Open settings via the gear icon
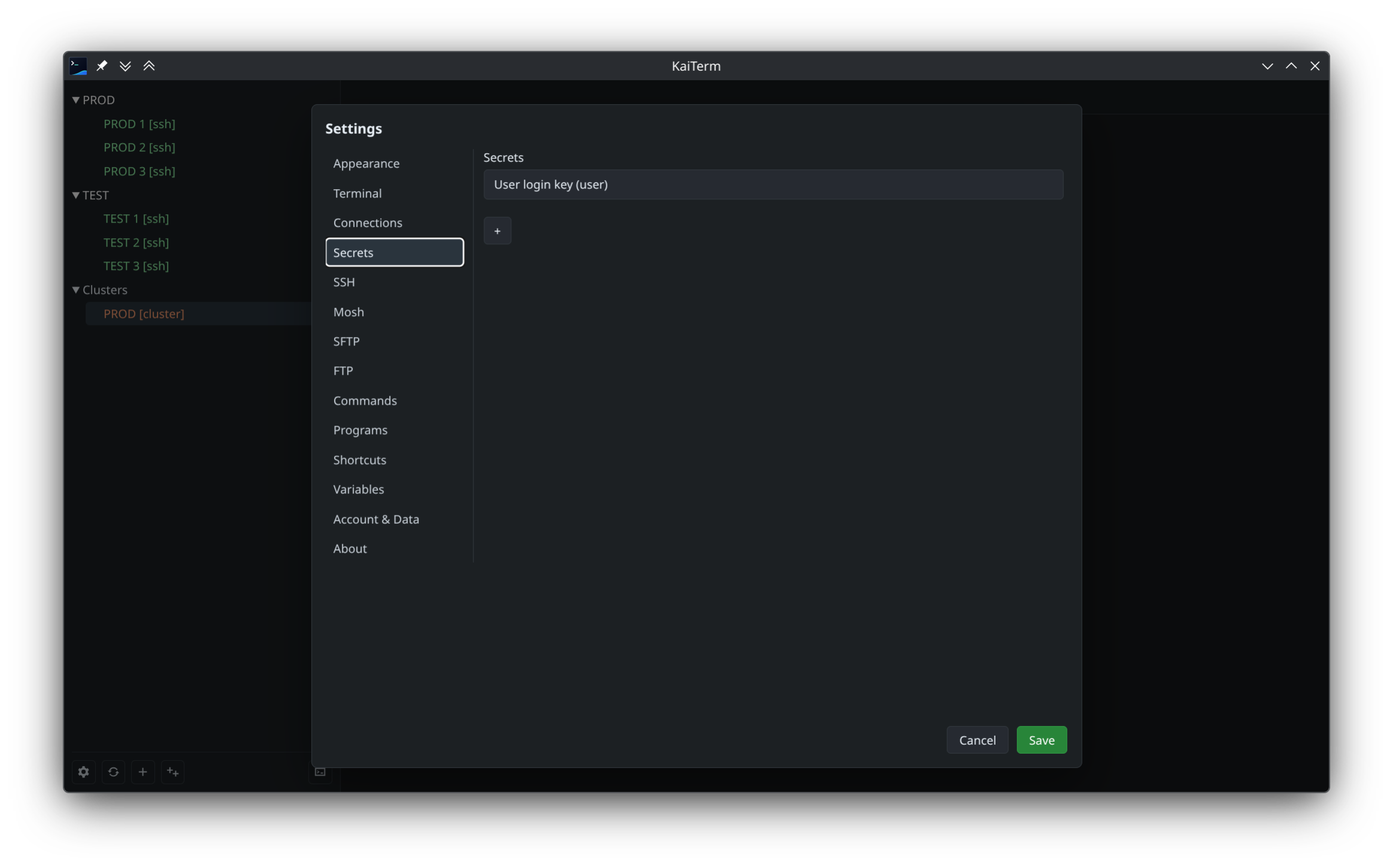This screenshot has height=868, width=1393. (84, 772)
